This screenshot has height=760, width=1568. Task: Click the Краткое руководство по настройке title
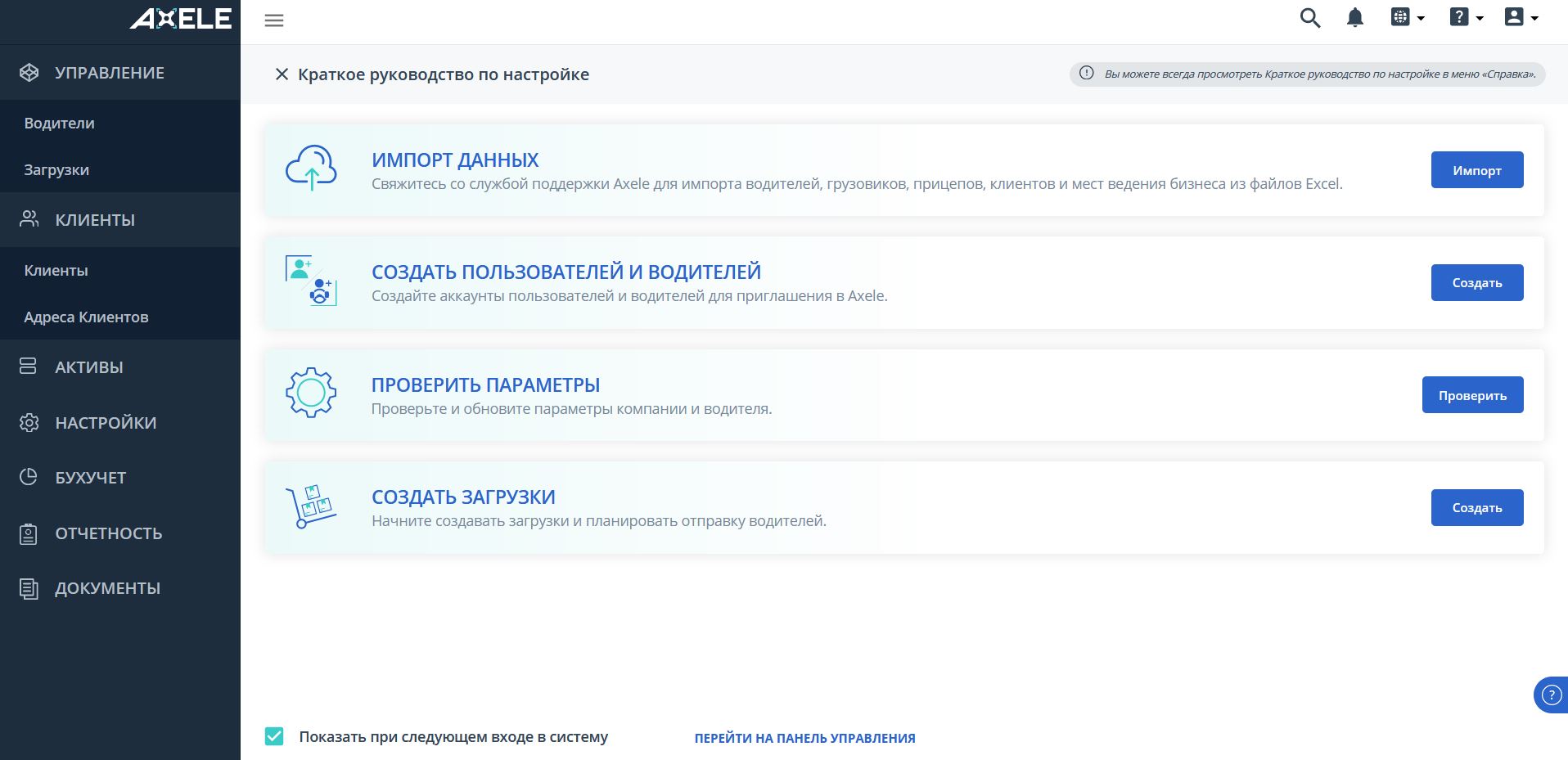[x=444, y=74]
